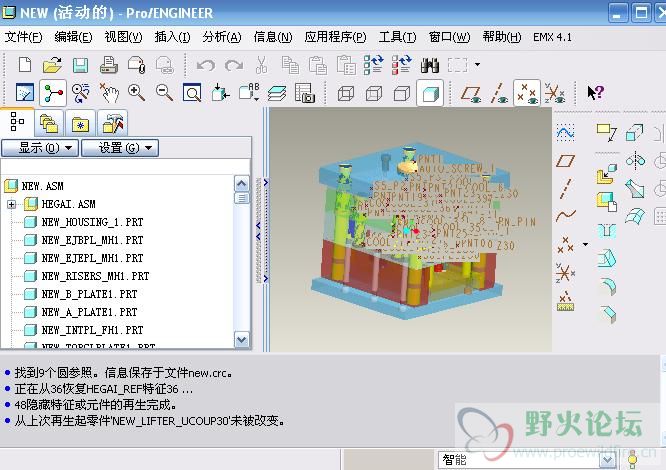Click the context-sensitive help pointer icon
Image resolution: width=666 pixels, height=470 pixels.
(x=595, y=93)
